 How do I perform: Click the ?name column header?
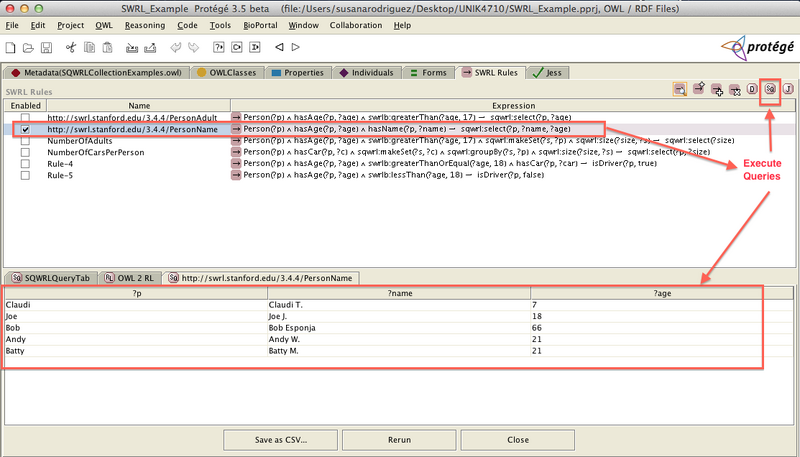coord(399,293)
